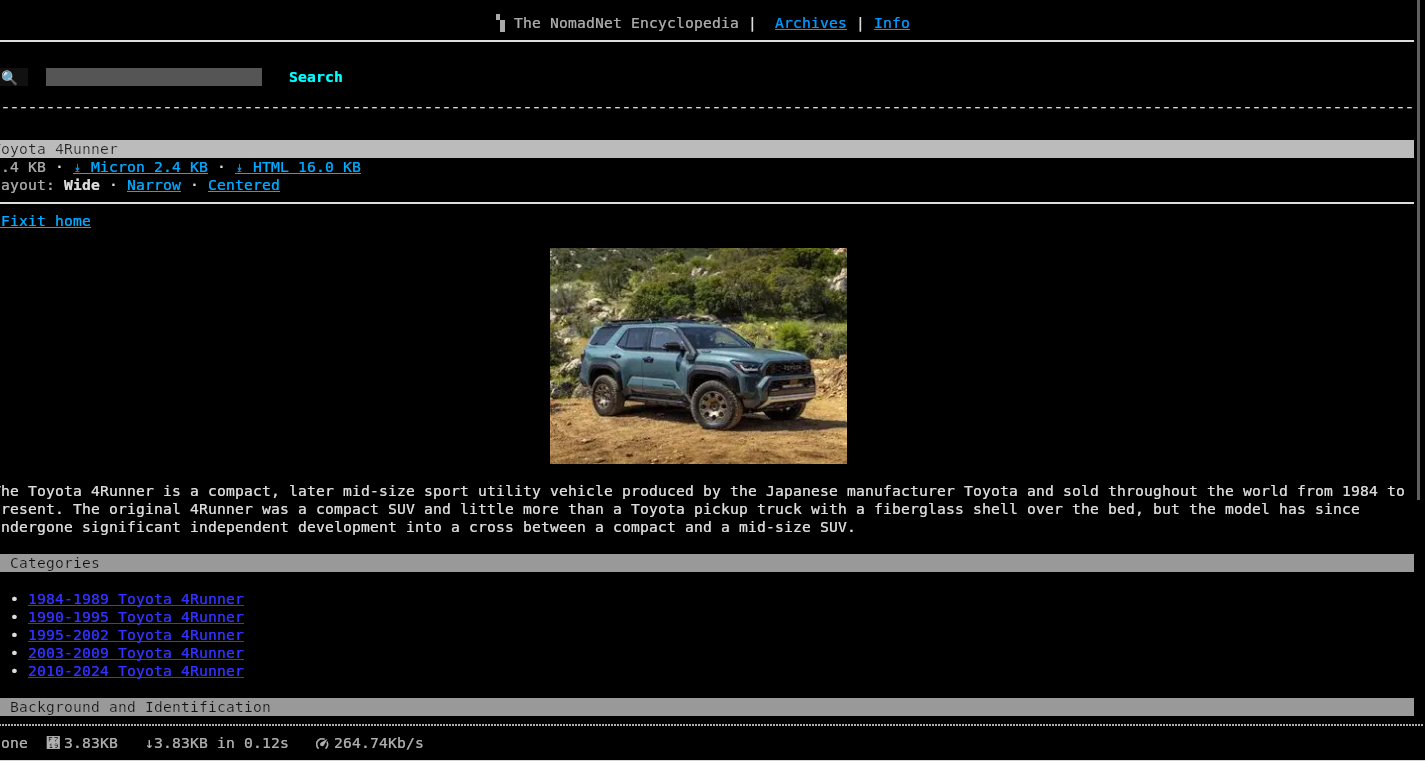This screenshot has width=1425, height=761.
Task: Click the 264.74Kb/s speed readout
Action: (379, 743)
